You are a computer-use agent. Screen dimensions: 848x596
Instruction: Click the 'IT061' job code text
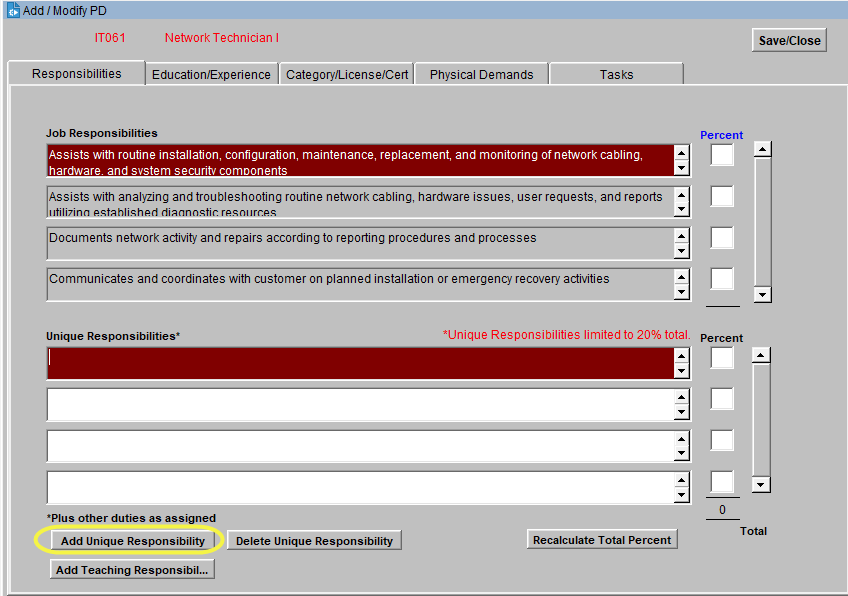pyautogui.click(x=110, y=38)
